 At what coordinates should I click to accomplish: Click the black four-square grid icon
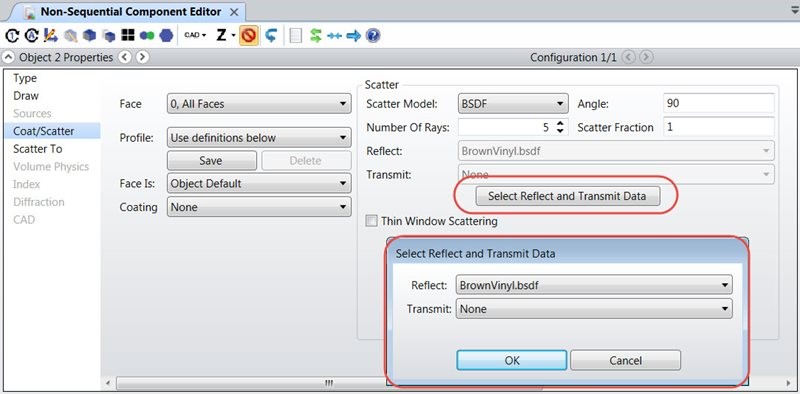(x=128, y=36)
